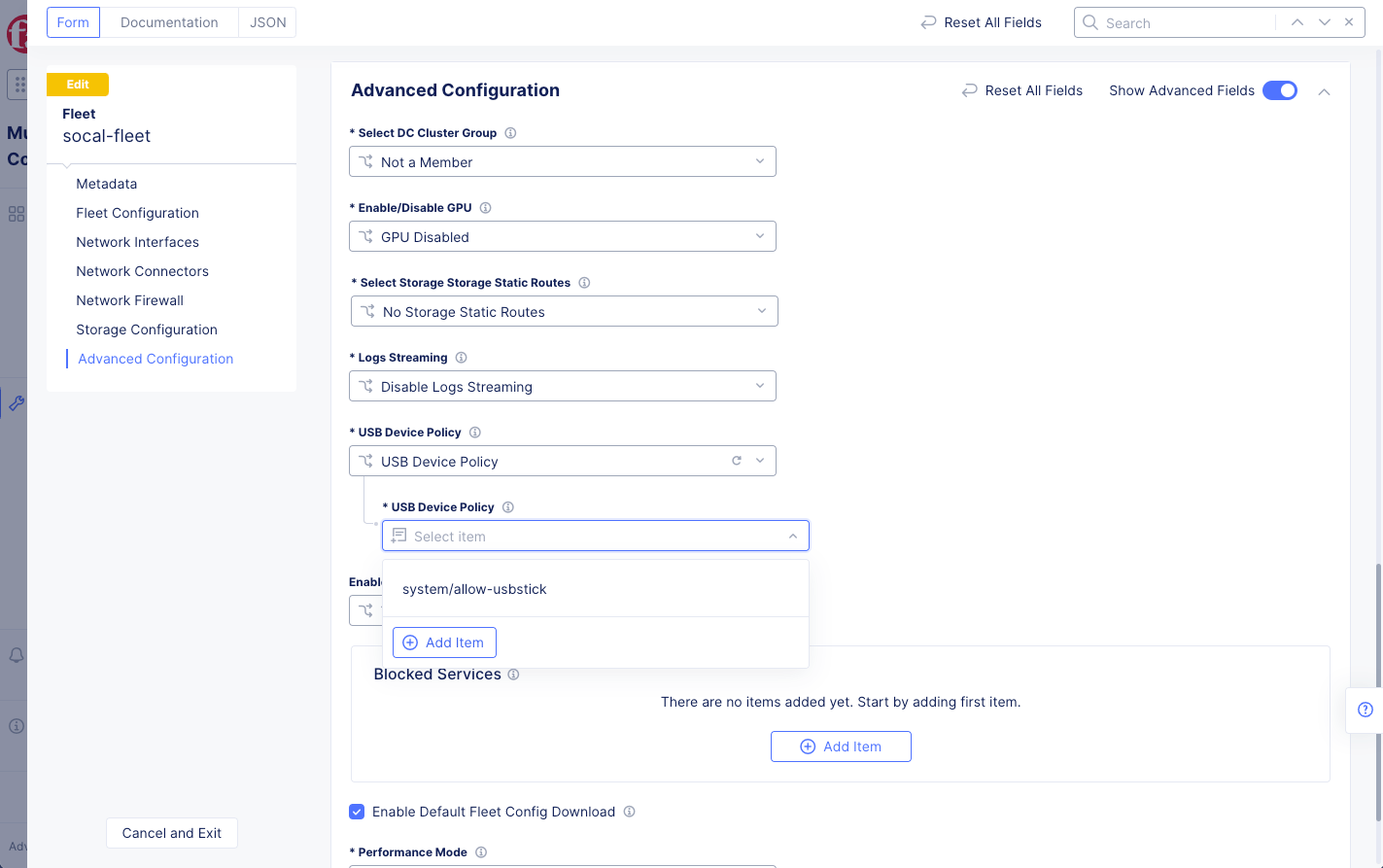Open the Select DC Cluster Group dropdown

(x=562, y=162)
